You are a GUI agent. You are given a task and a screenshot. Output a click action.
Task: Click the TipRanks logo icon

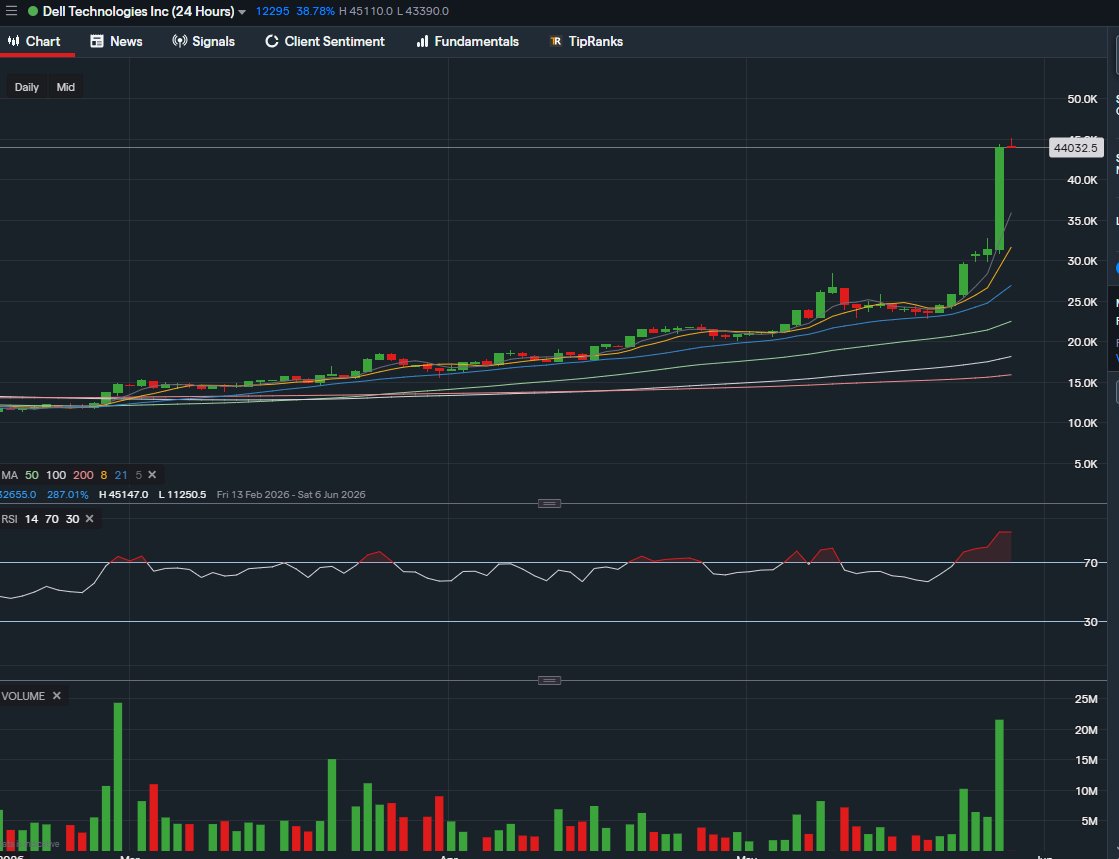(x=555, y=41)
